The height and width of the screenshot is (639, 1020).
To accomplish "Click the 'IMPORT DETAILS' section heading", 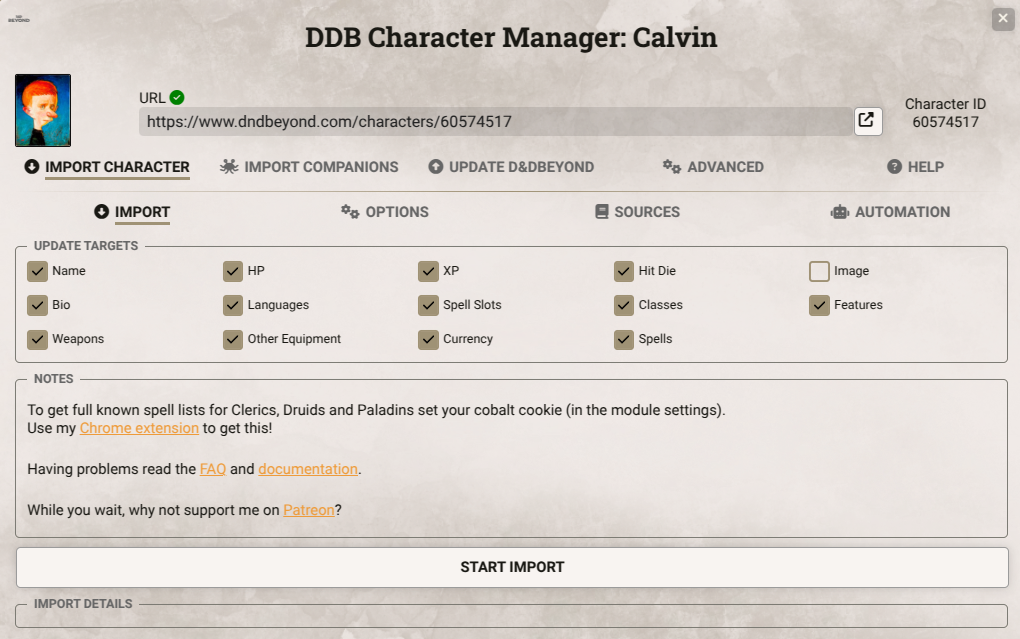I will 83,604.
